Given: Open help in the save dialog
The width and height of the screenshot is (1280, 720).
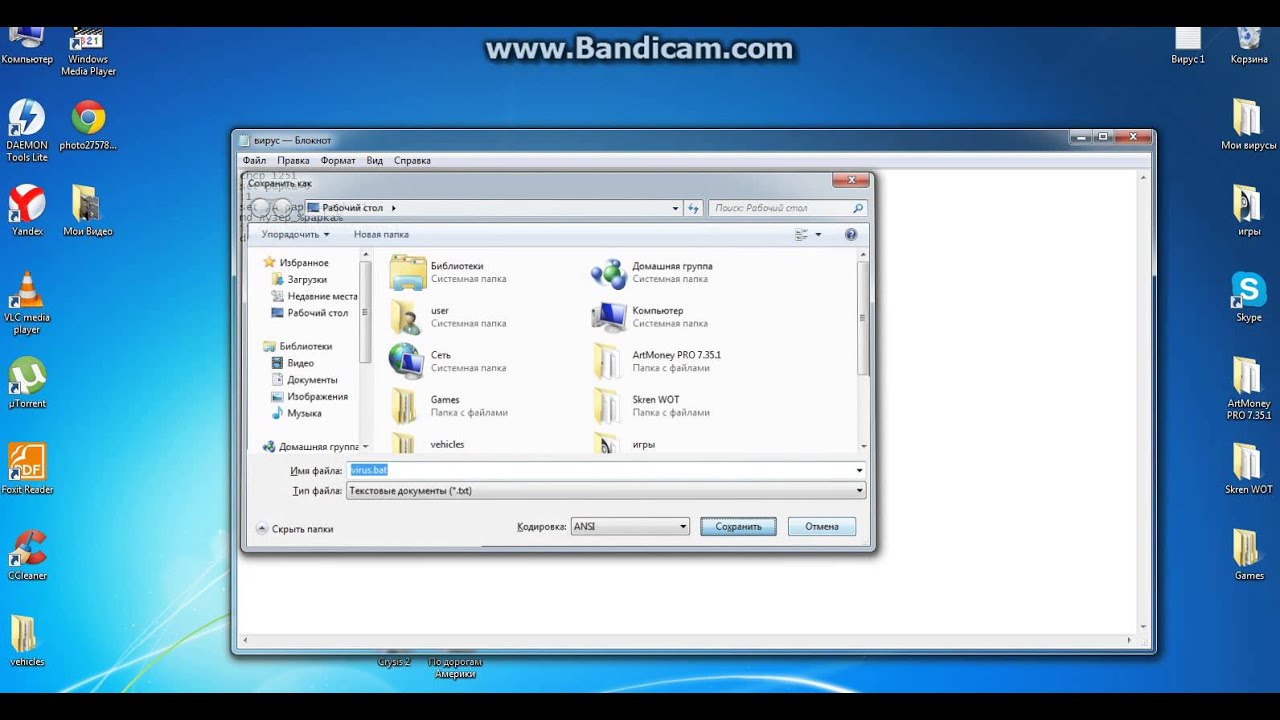Looking at the screenshot, I should pos(851,234).
